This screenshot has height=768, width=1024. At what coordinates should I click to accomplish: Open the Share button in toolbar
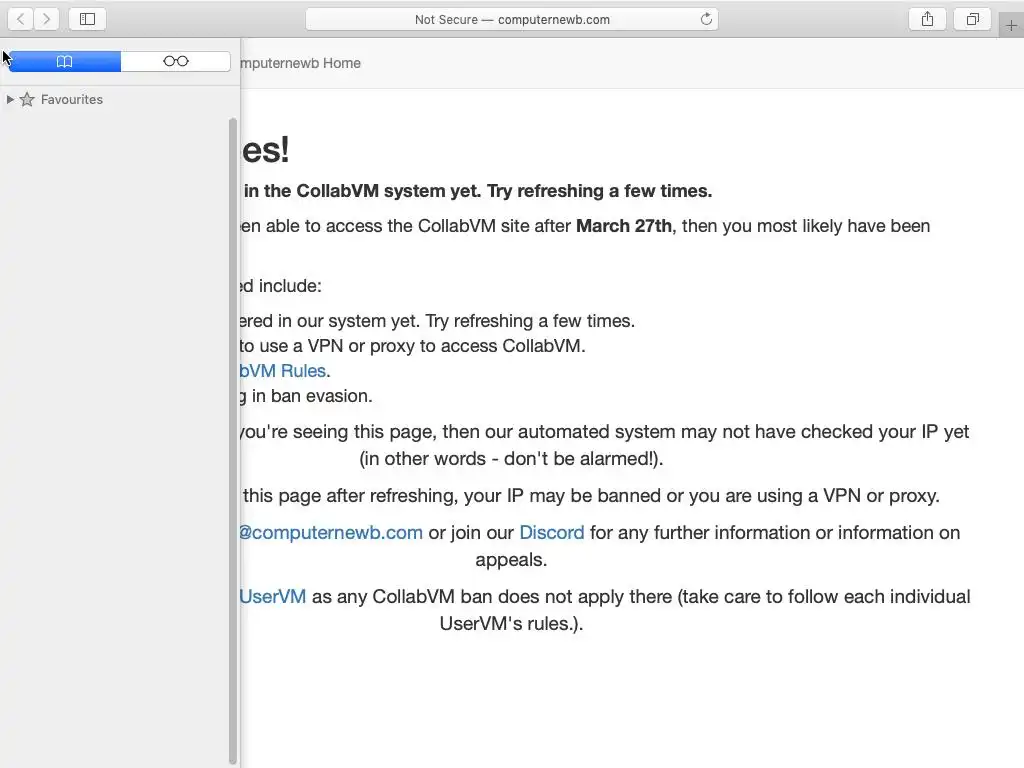click(x=927, y=19)
